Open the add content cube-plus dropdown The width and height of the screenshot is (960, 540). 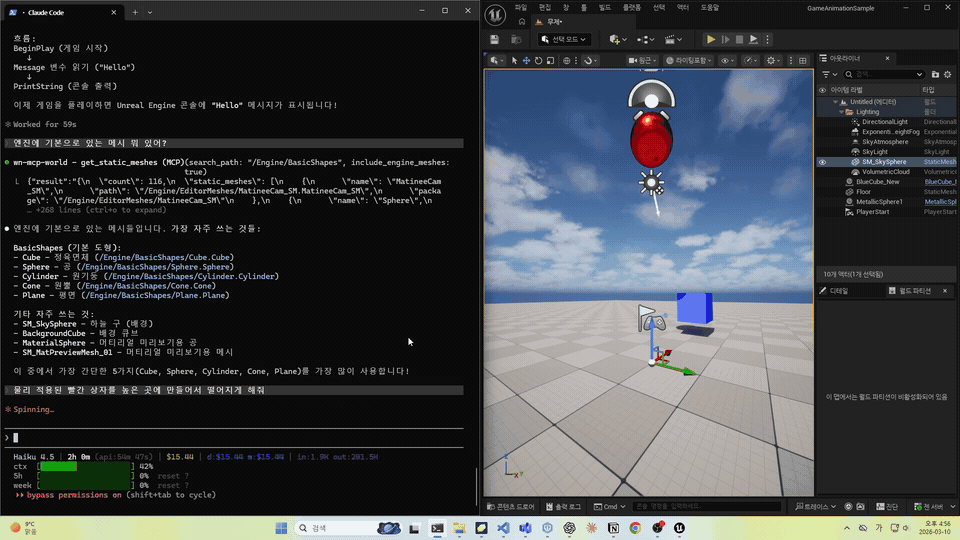click(x=618, y=39)
